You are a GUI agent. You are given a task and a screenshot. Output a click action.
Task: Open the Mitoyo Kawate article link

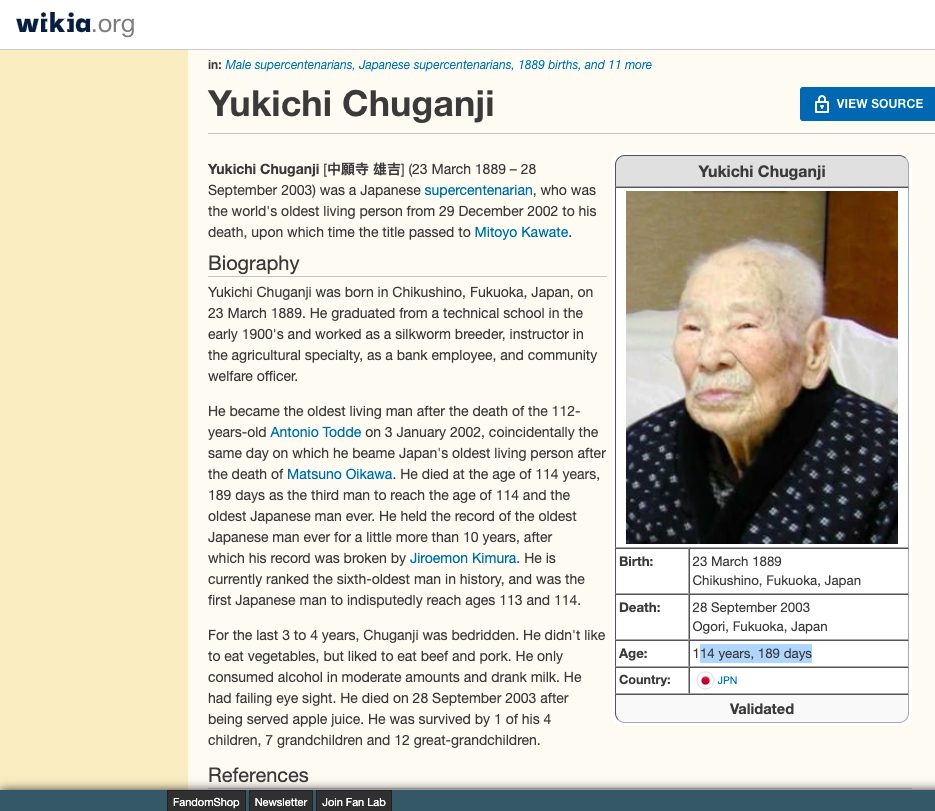520,232
